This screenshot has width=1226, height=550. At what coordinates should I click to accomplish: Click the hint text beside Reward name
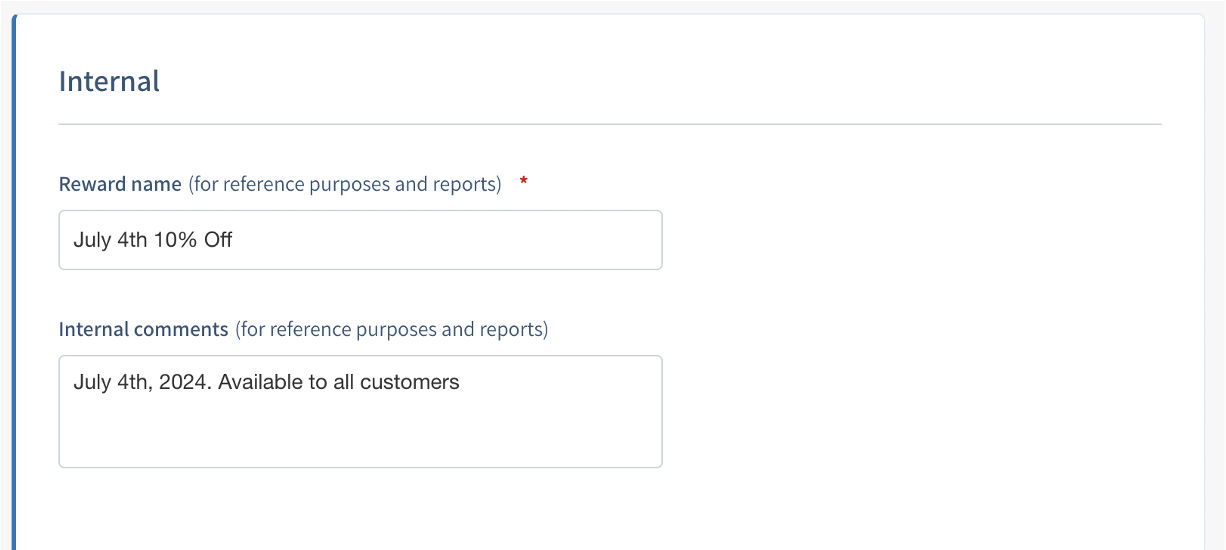[345, 185]
